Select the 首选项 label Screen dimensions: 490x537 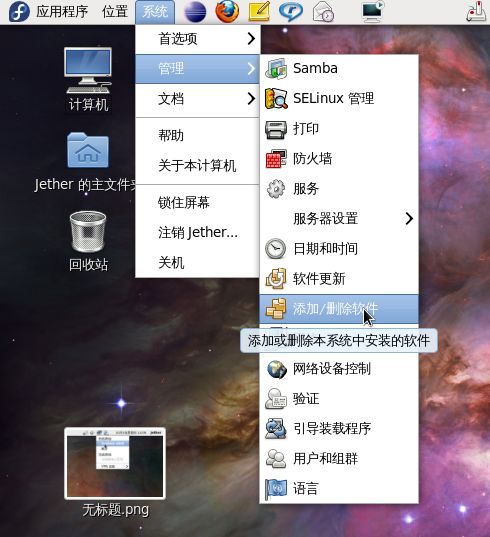[178, 39]
